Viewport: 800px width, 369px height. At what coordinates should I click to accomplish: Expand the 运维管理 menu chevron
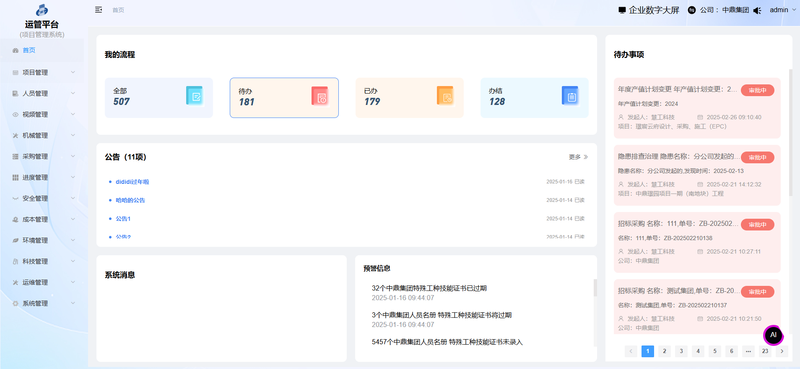pos(73,282)
